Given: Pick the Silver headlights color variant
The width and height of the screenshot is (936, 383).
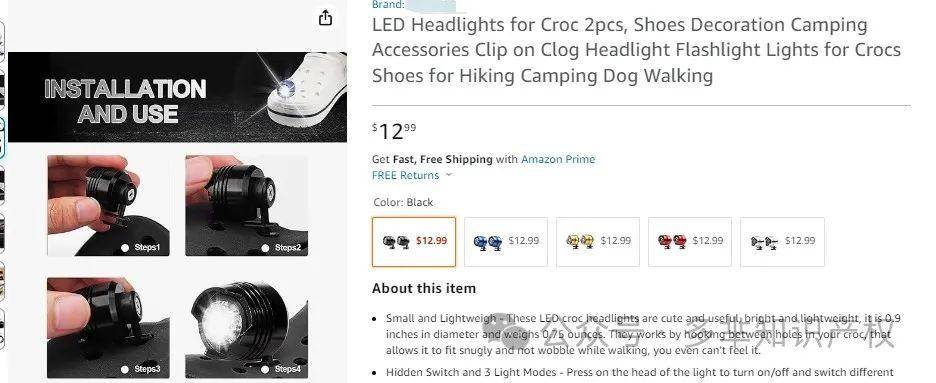Looking at the screenshot, I should pos(782,242).
